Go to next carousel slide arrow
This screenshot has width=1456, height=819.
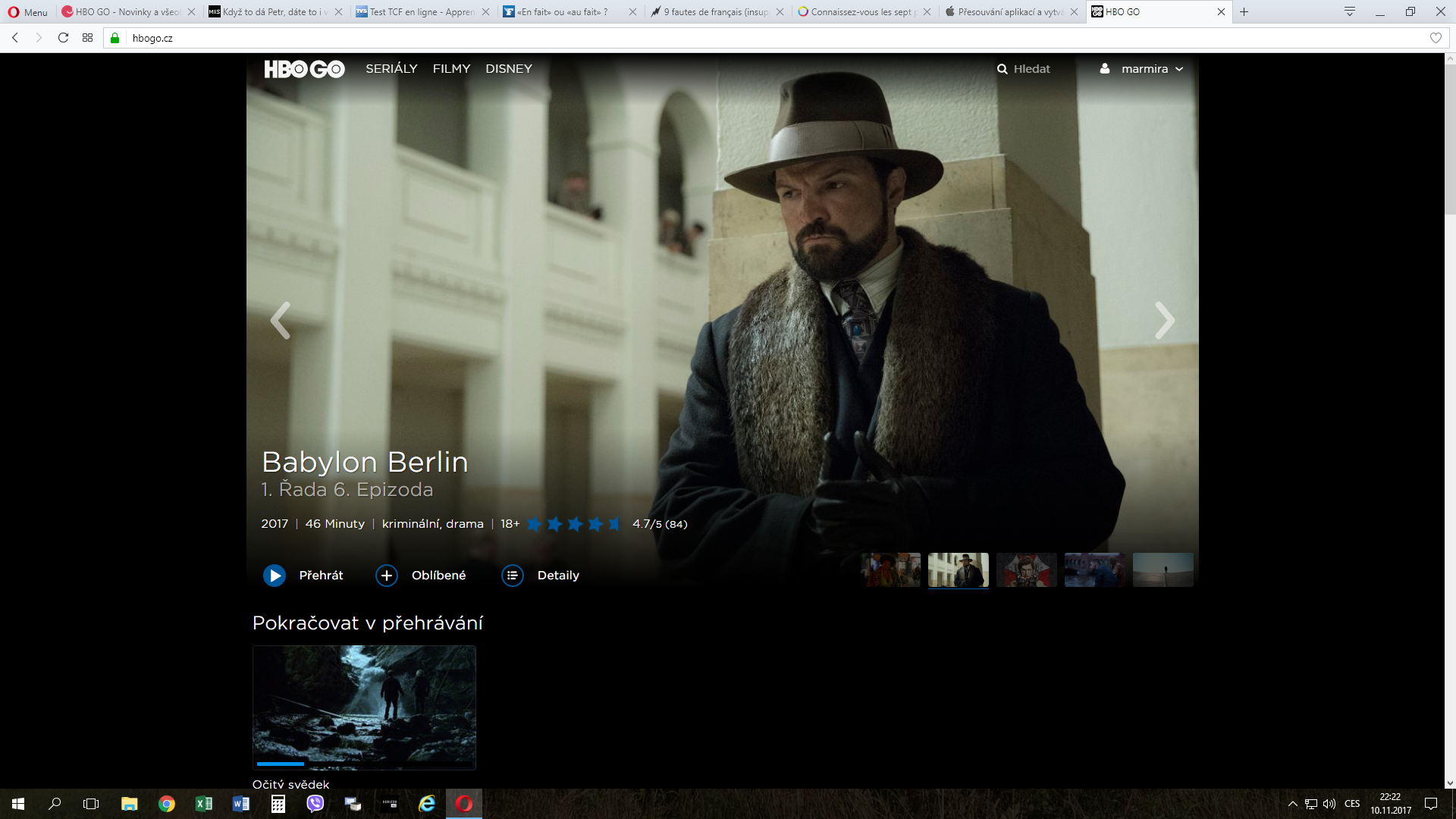pyautogui.click(x=1164, y=320)
